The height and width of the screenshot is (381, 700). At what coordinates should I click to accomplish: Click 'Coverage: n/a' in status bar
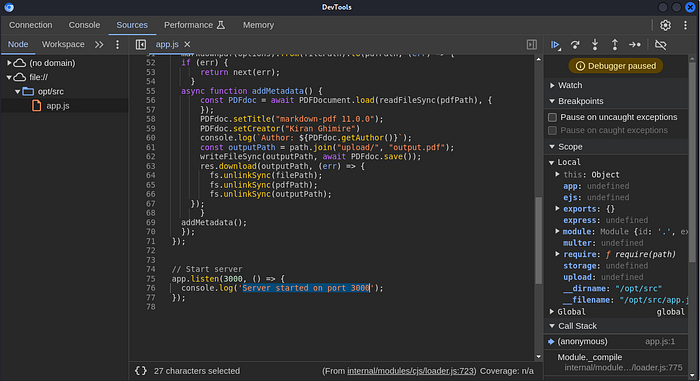coord(507,371)
